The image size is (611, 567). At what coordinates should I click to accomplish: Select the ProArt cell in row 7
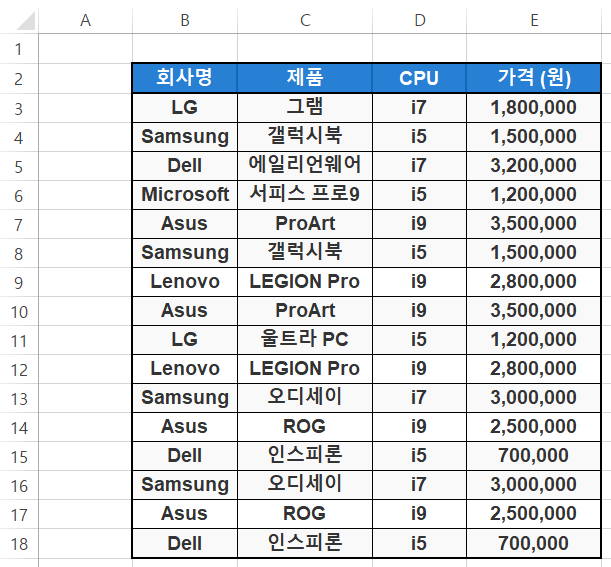coord(305,224)
